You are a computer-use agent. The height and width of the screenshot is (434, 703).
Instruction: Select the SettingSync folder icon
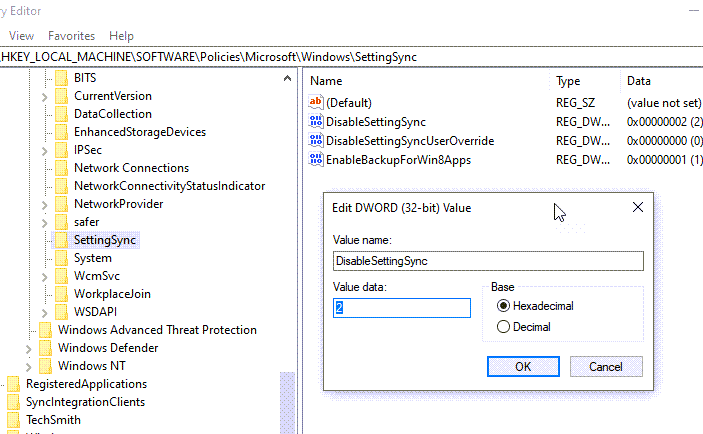point(61,240)
